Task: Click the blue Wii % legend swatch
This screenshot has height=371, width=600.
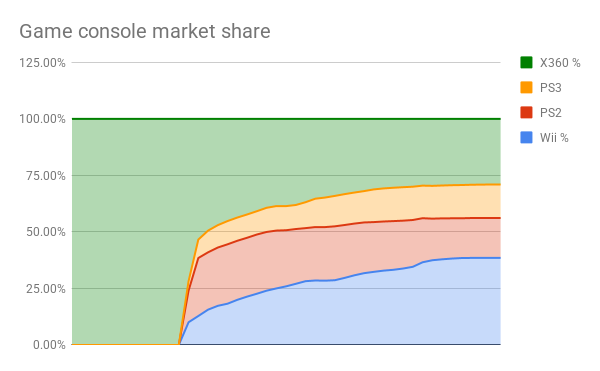Action: (526, 137)
